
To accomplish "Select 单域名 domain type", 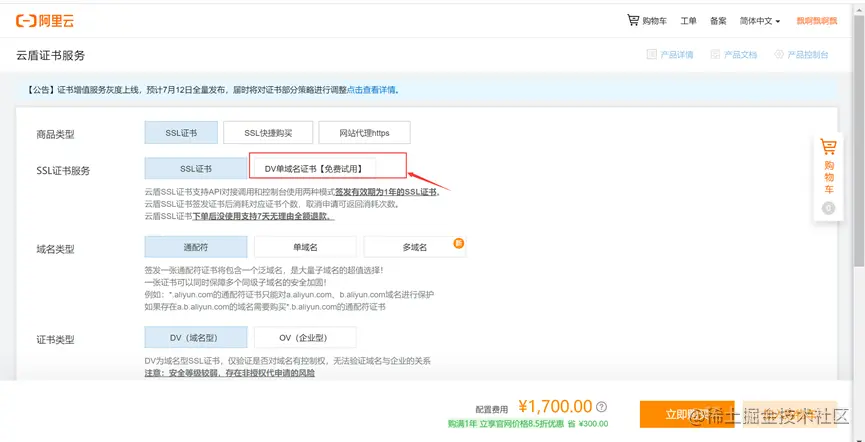I will point(305,247).
